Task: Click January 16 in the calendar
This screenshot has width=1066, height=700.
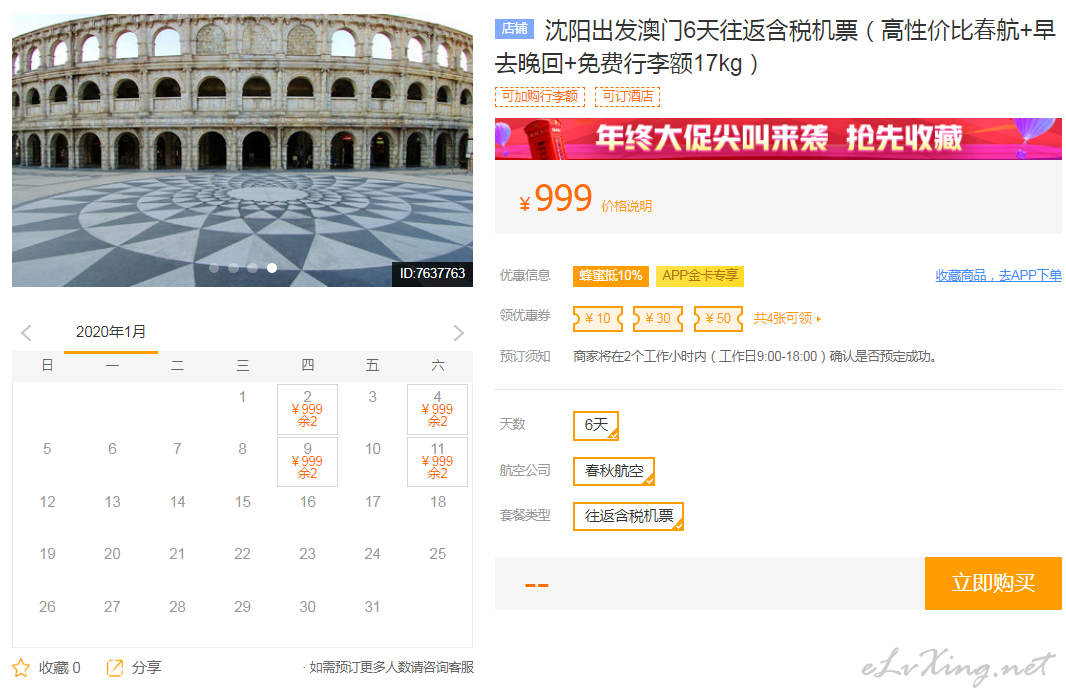Action: pyautogui.click(x=307, y=502)
